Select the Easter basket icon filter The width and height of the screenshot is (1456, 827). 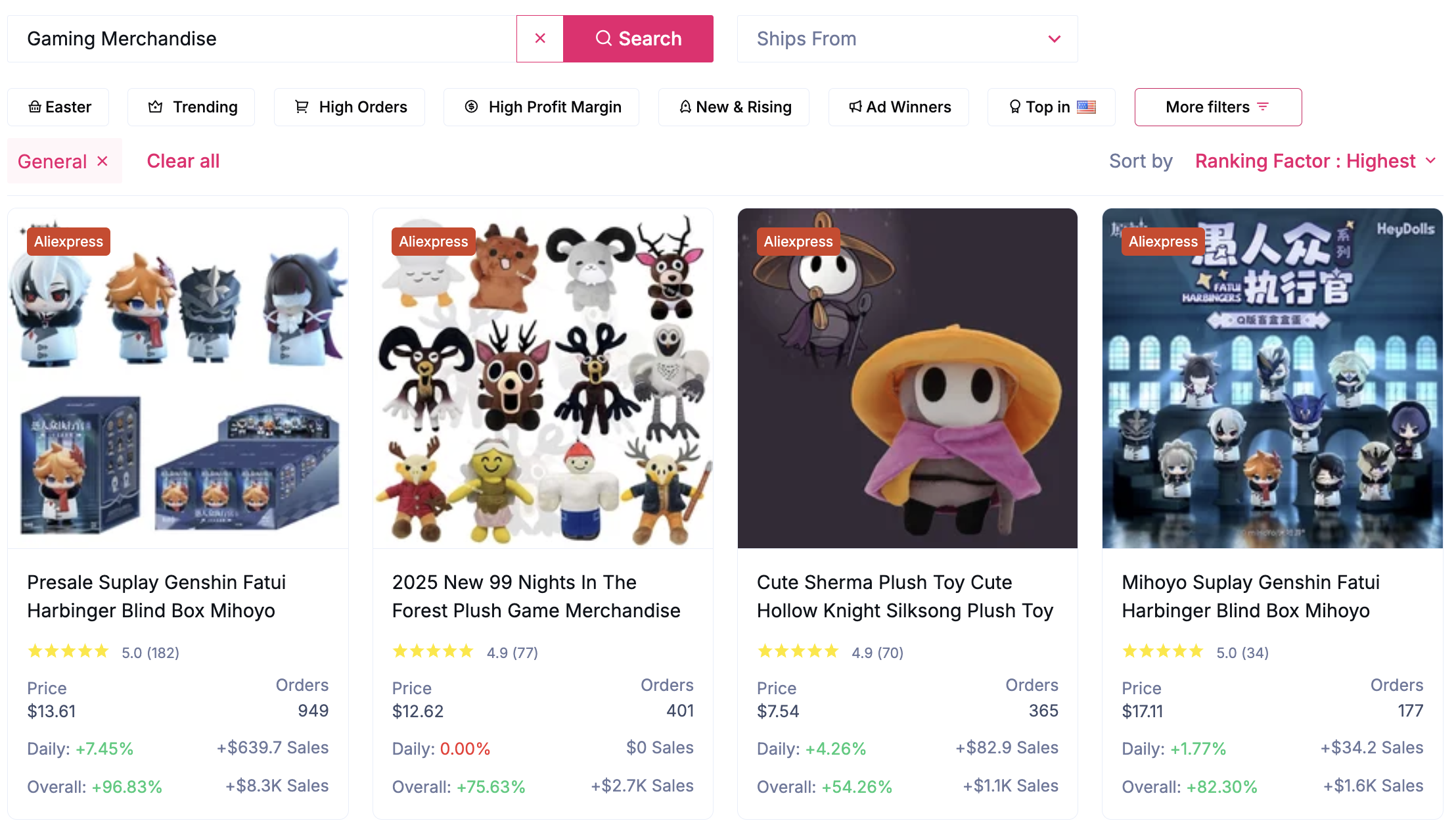tap(36, 106)
